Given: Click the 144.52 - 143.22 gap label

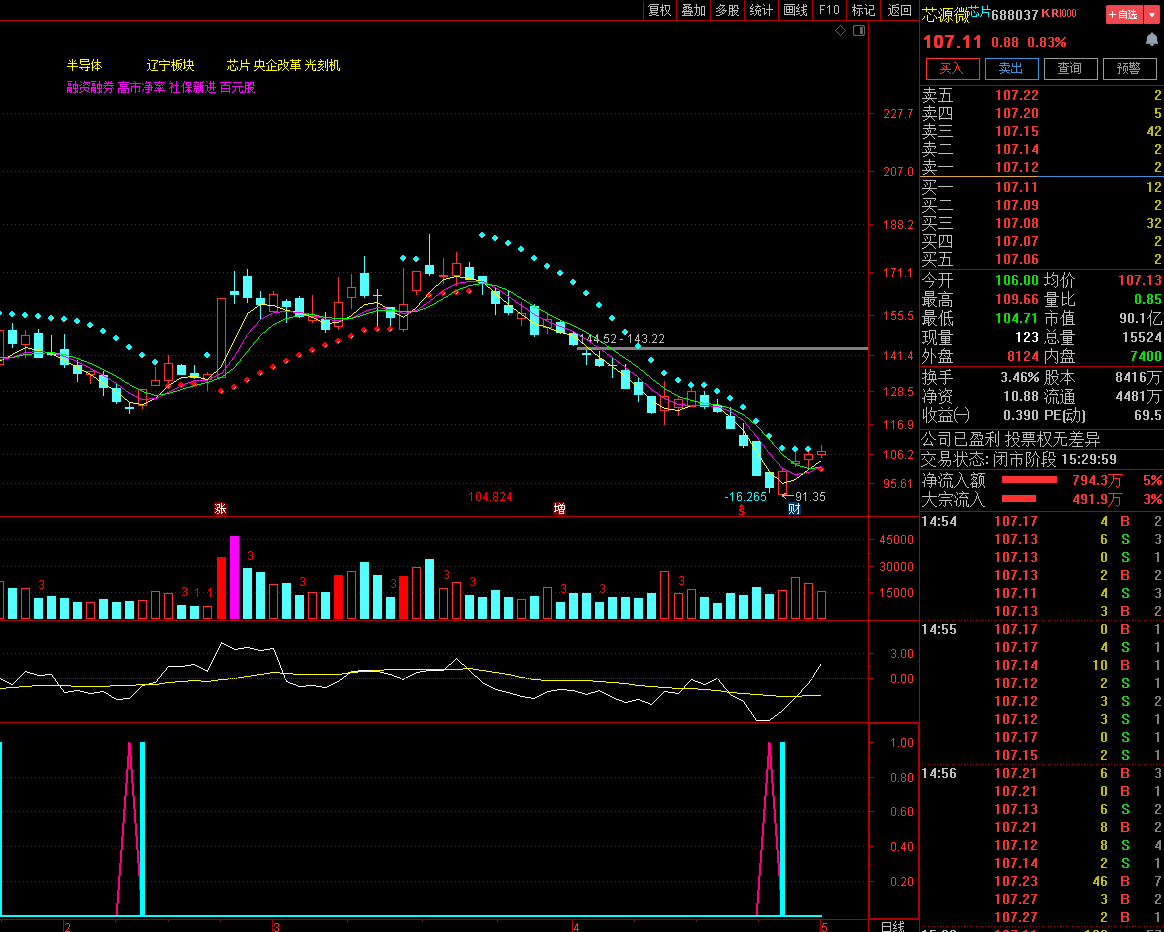Looking at the screenshot, I should click(x=621, y=339).
